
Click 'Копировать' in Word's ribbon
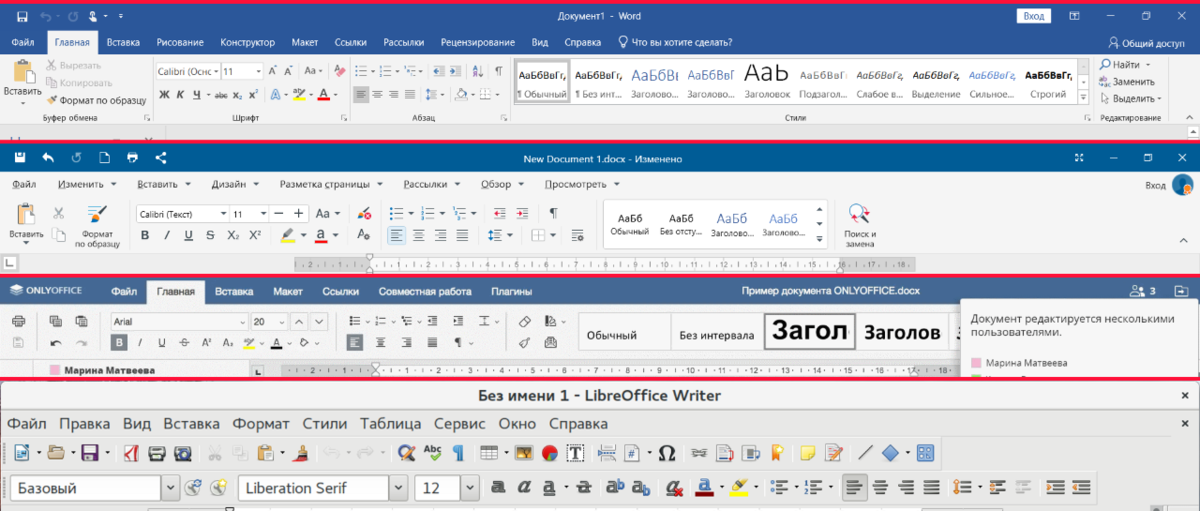coord(80,83)
